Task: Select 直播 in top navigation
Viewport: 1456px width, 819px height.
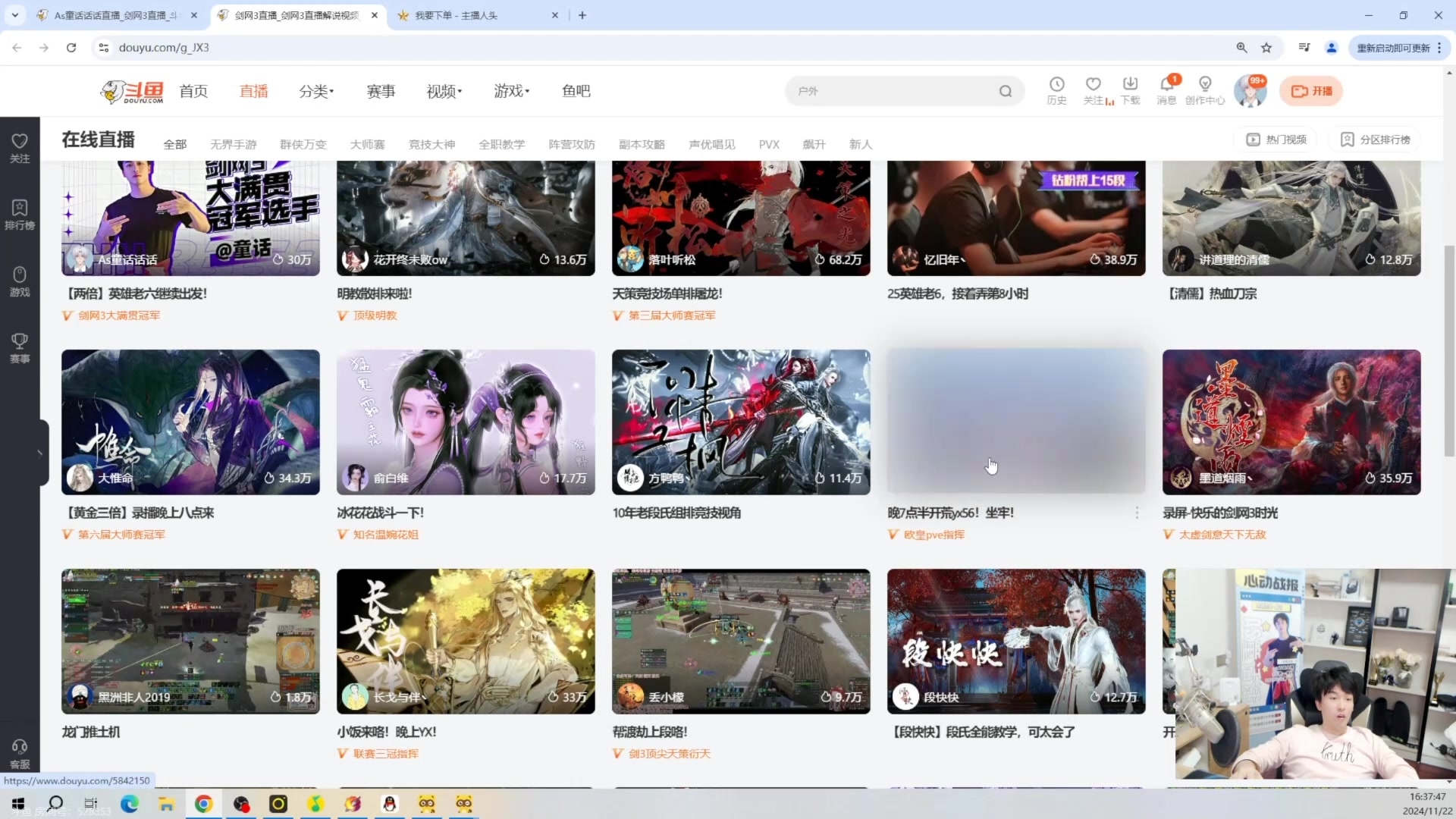Action: (x=253, y=91)
